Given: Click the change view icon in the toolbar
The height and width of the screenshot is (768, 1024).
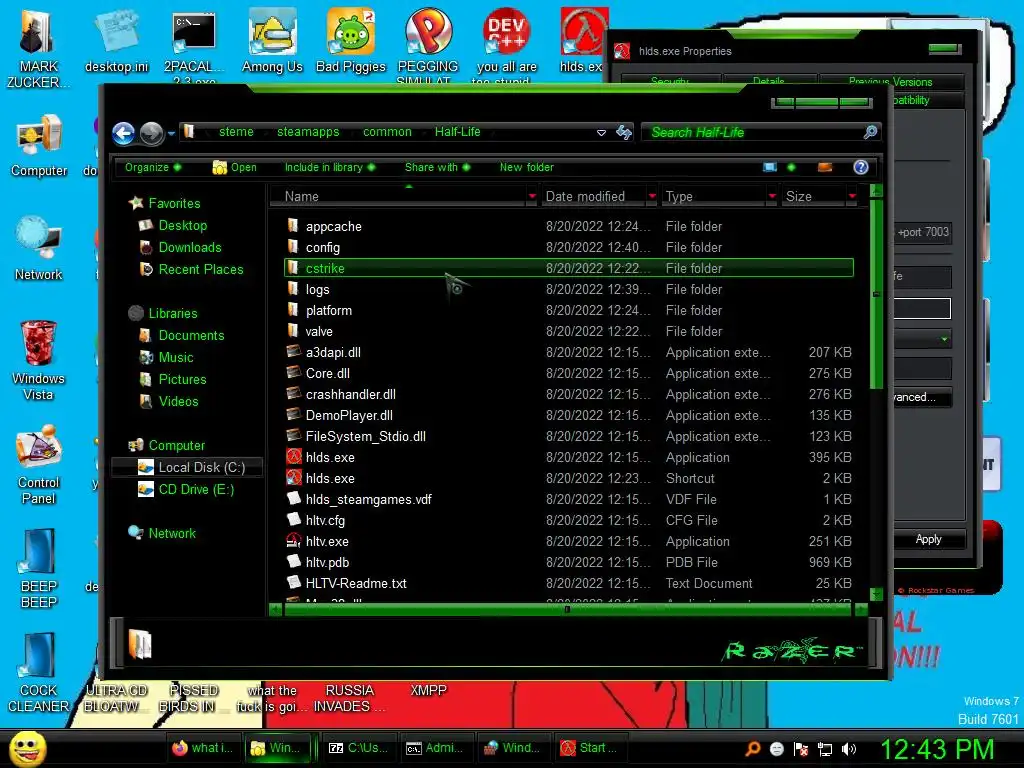Looking at the screenshot, I should (771, 167).
